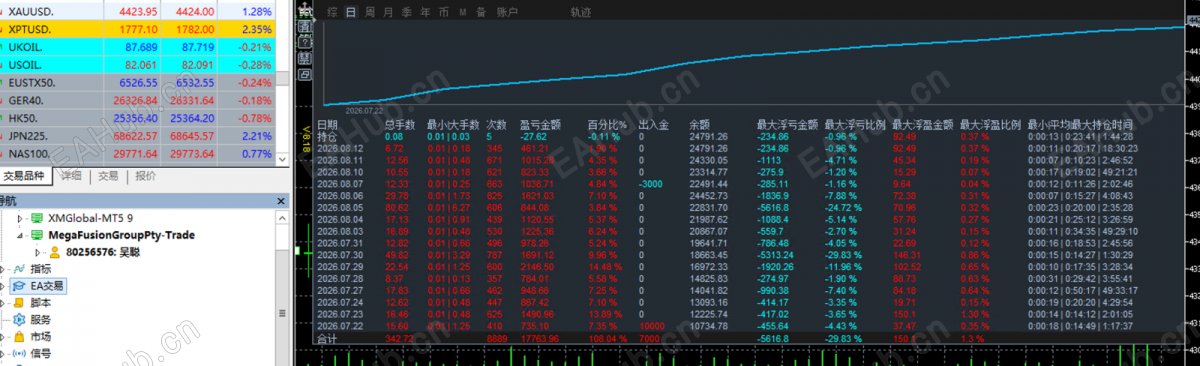
Task: Select the EA交易 icon in navigator
Action: click(19, 286)
